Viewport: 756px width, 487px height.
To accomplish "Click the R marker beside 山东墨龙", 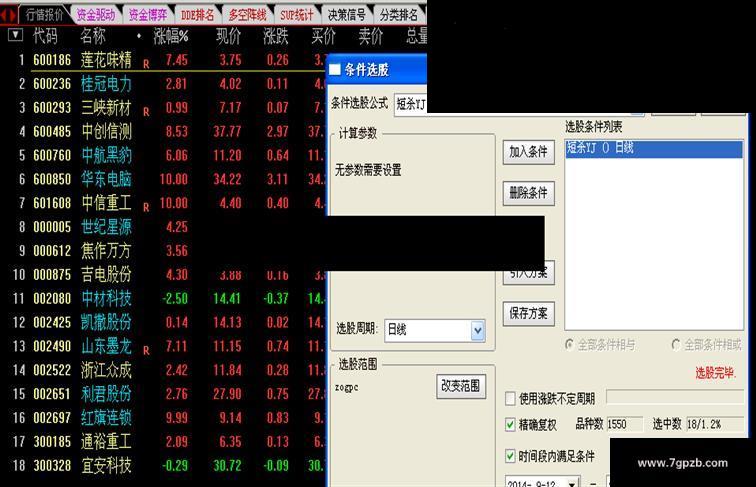I will click(146, 351).
